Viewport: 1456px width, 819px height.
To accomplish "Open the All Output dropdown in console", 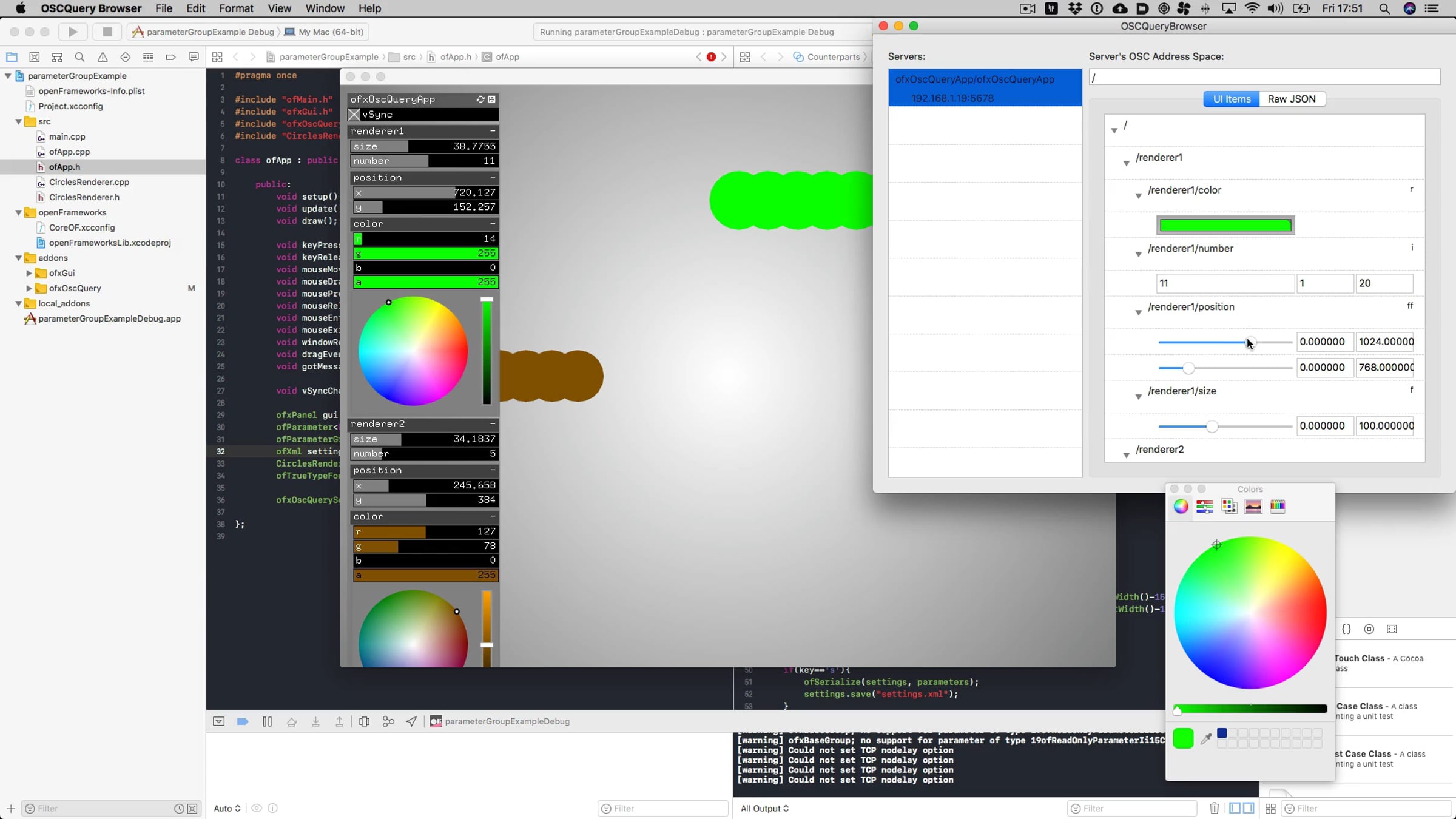I will [x=764, y=808].
